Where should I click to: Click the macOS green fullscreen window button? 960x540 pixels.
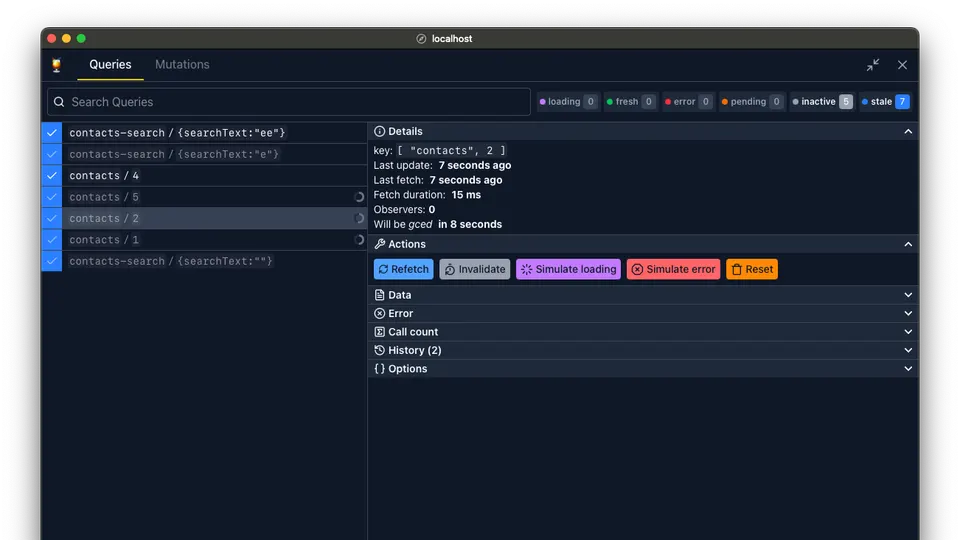coord(81,39)
